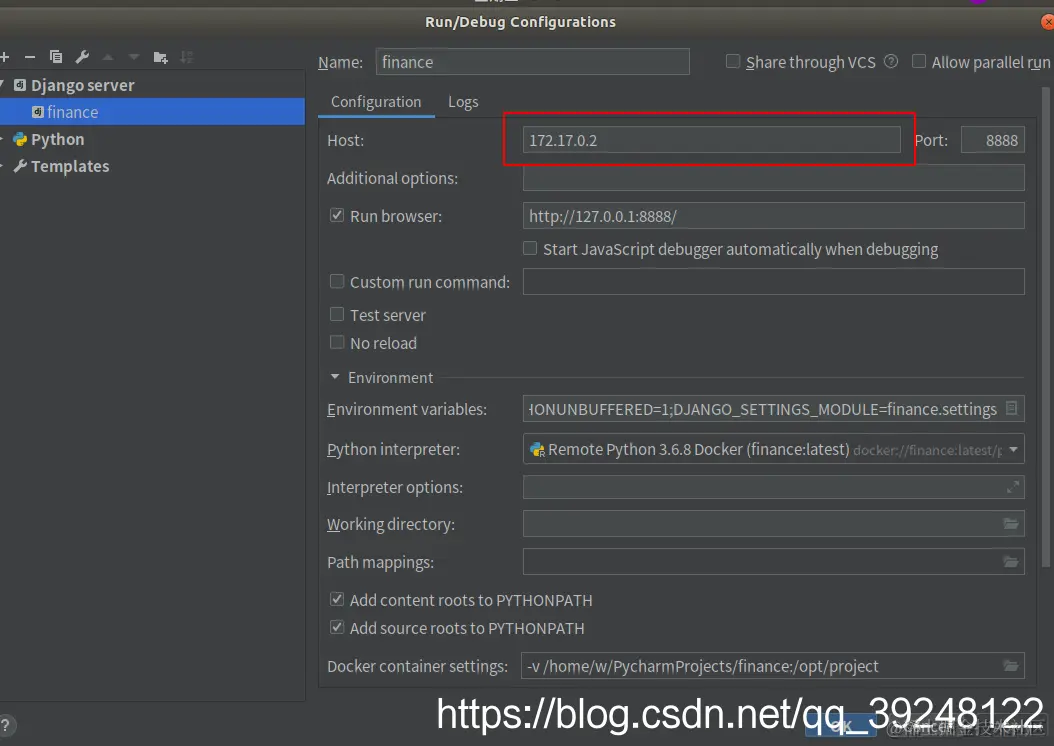Select Django server tree node
The image size is (1054, 746).
tap(82, 85)
